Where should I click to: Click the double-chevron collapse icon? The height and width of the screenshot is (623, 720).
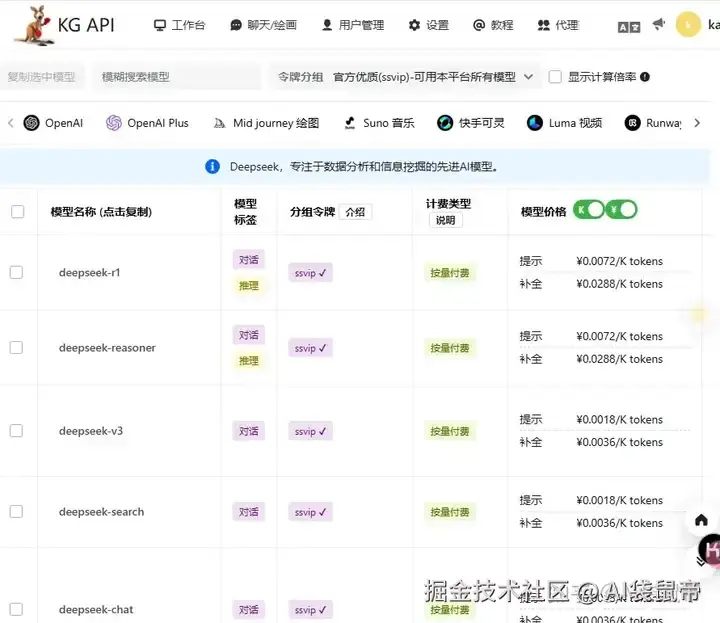700,561
